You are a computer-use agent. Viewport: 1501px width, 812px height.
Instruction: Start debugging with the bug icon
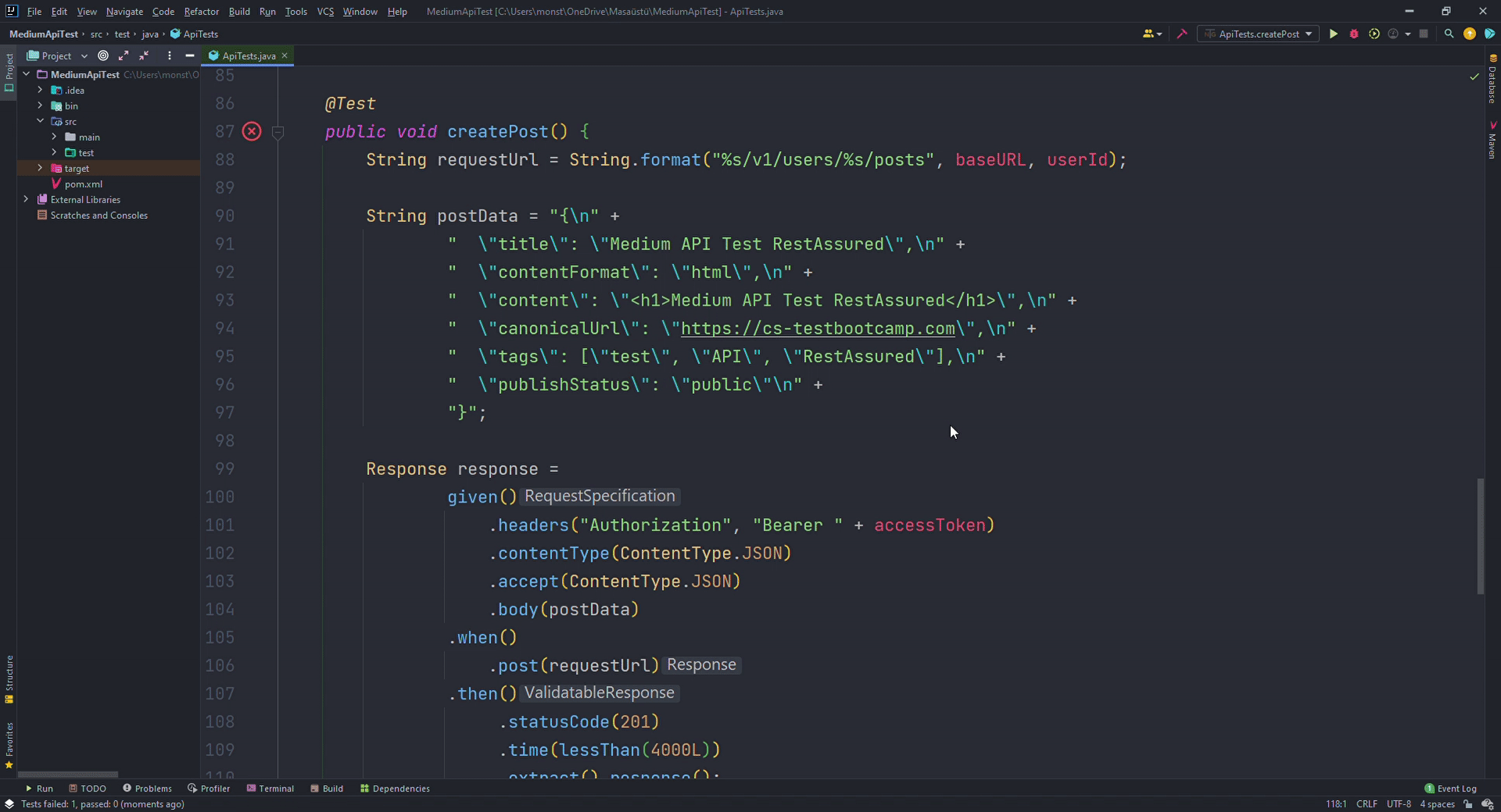[x=1353, y=34]
